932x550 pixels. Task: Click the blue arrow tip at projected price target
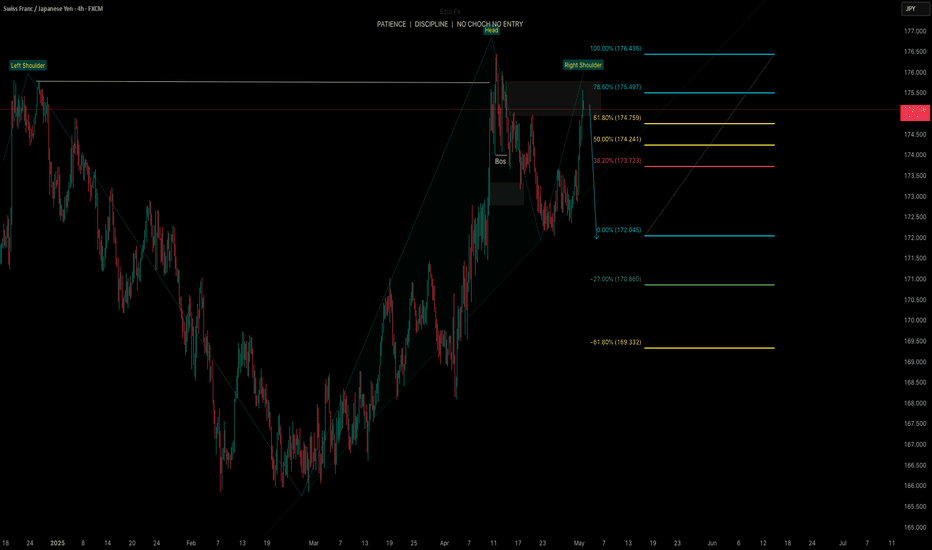597,237
